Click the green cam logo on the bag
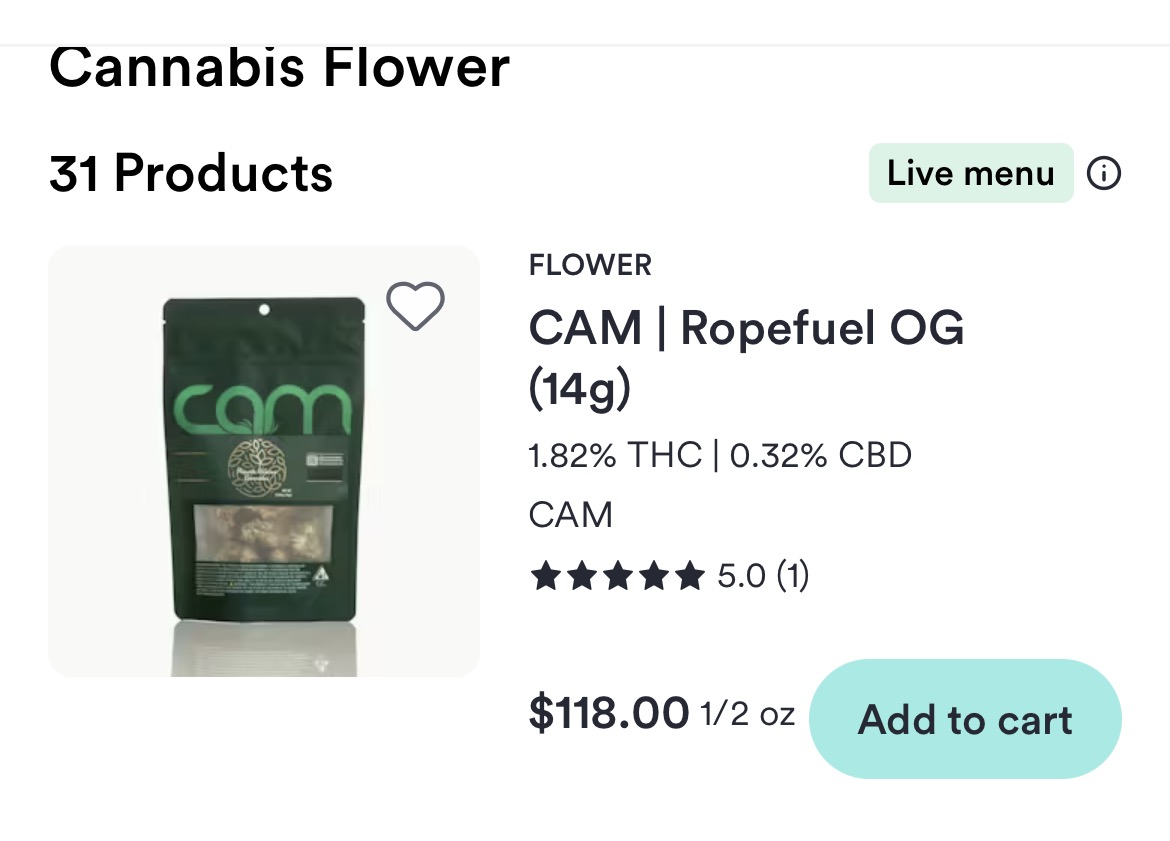Image resolution: width=1170 pixels, height=841 pixels. click(x=263, y=410)
